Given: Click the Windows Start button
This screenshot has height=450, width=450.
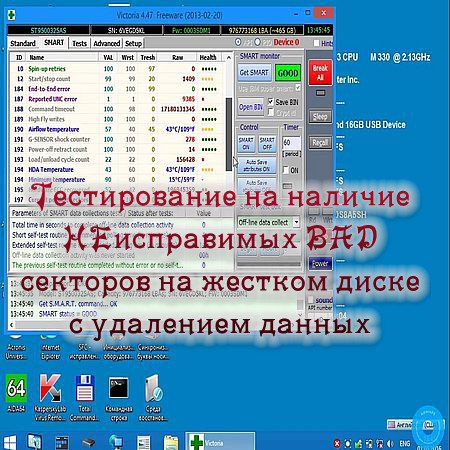Looking at the screenshot, I should tap(9, 443).
